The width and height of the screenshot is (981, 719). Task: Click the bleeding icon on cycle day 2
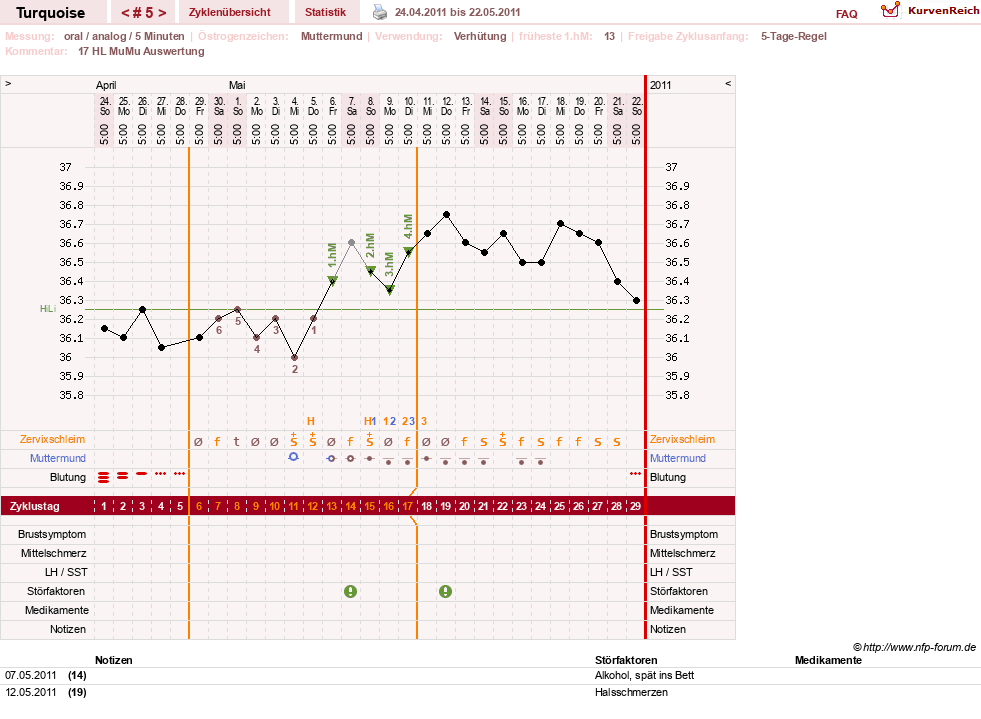pyautogui.click(x=123, y=476)
